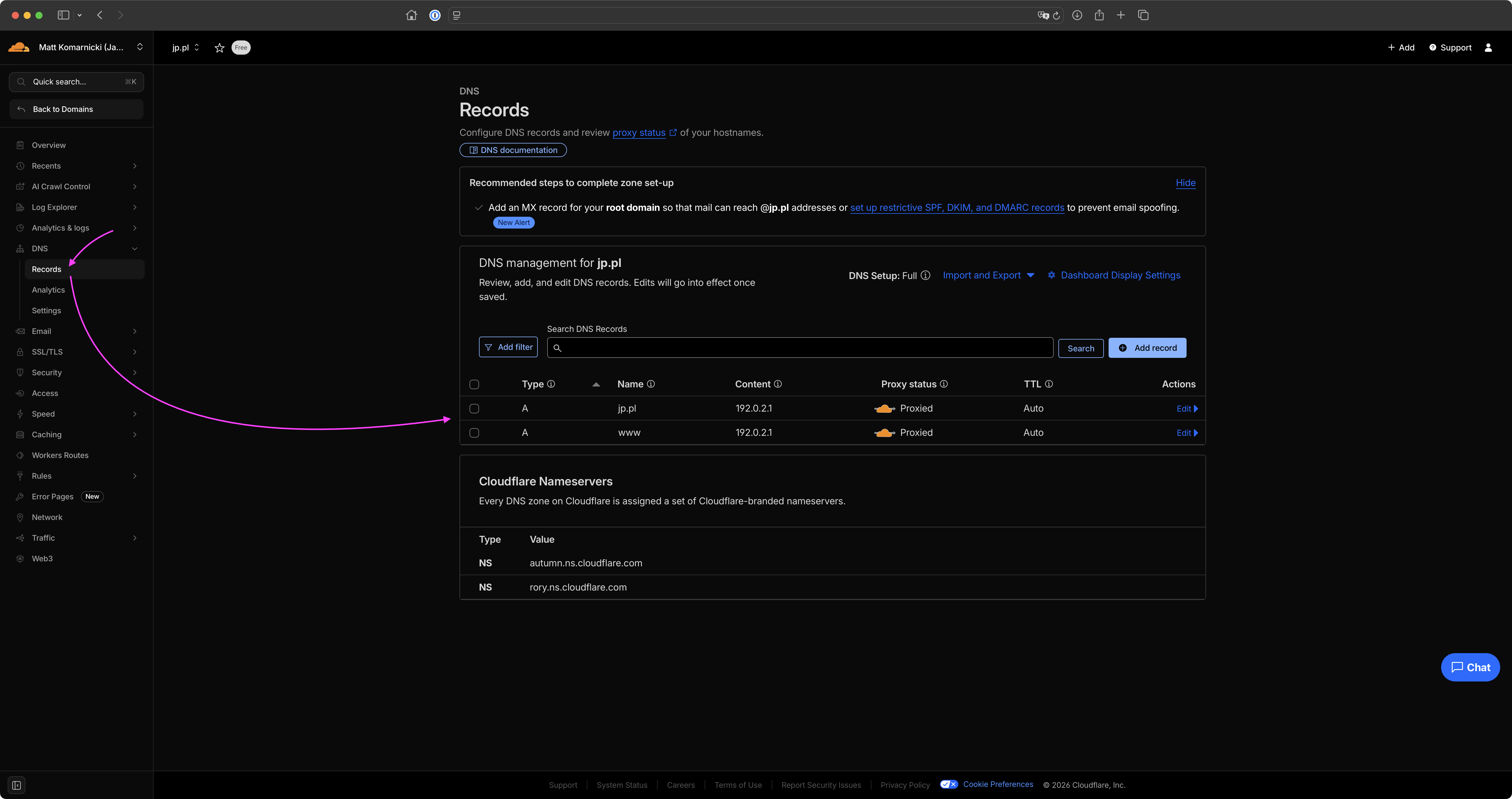
Task: Open the Chat support bubble
Action: pos(1470,668)
